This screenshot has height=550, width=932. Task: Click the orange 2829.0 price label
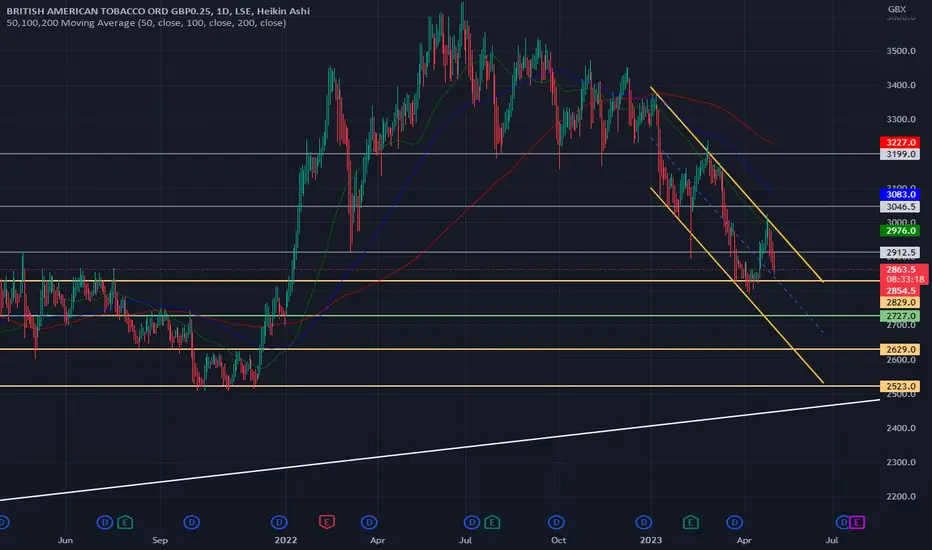[900, 303]
